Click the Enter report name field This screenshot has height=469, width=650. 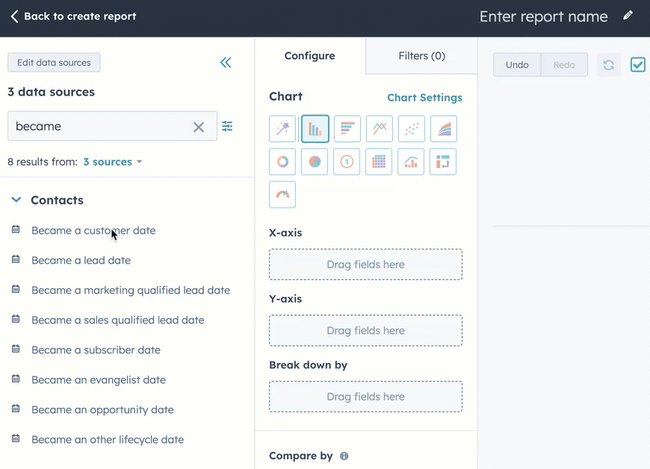pos(543,17)
